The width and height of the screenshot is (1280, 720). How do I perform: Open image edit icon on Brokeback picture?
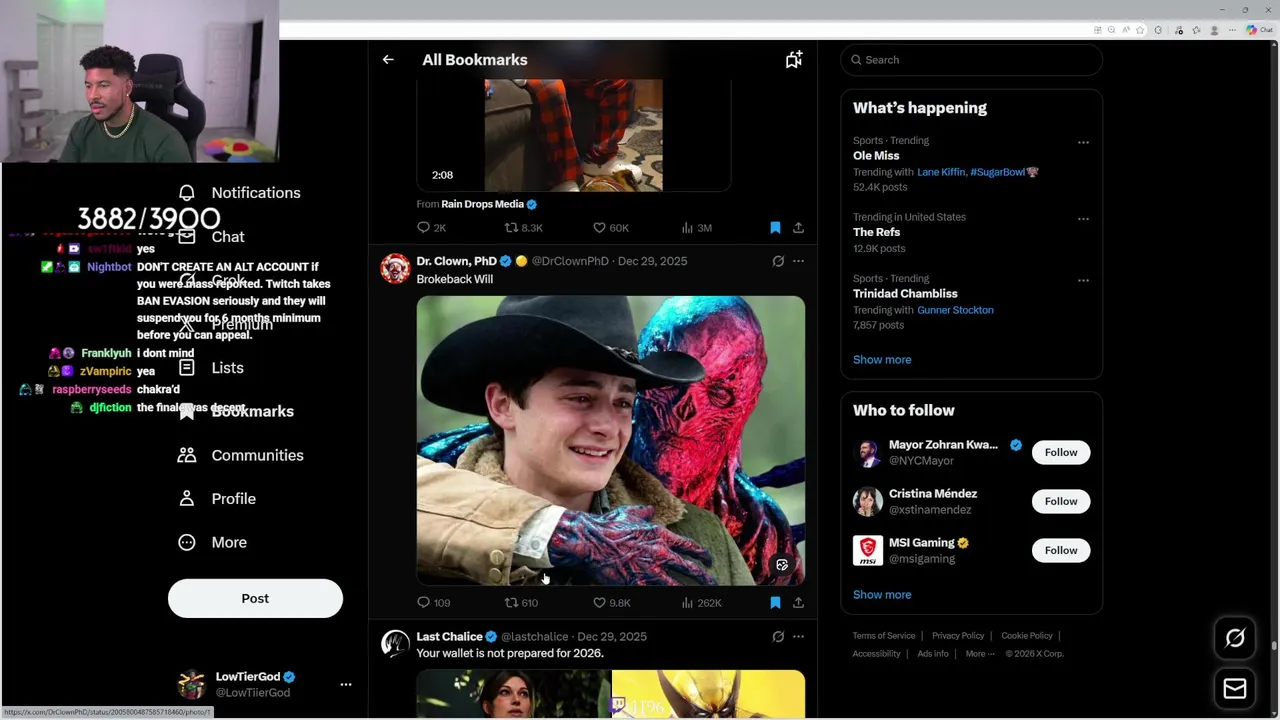coord(782,565)
